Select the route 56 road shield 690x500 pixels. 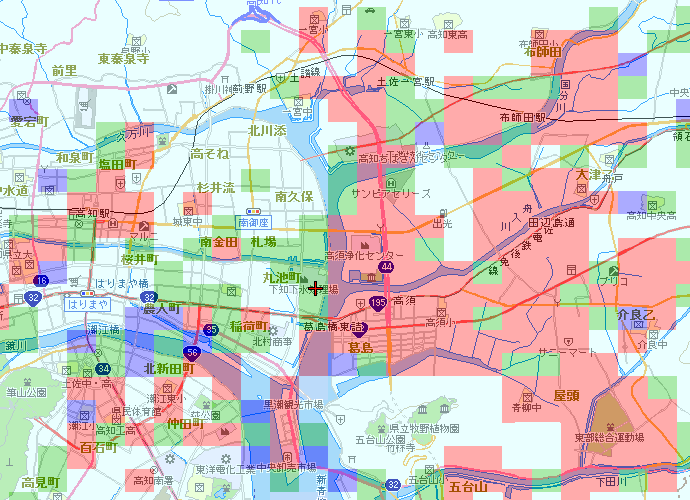(190, 352)
